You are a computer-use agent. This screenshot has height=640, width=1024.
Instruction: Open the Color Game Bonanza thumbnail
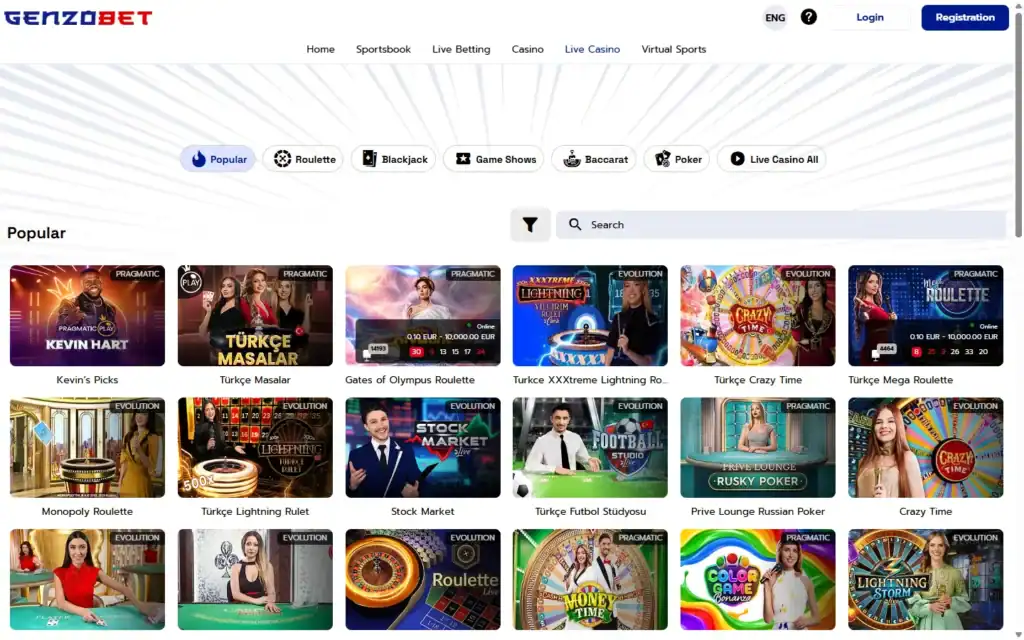758,579
